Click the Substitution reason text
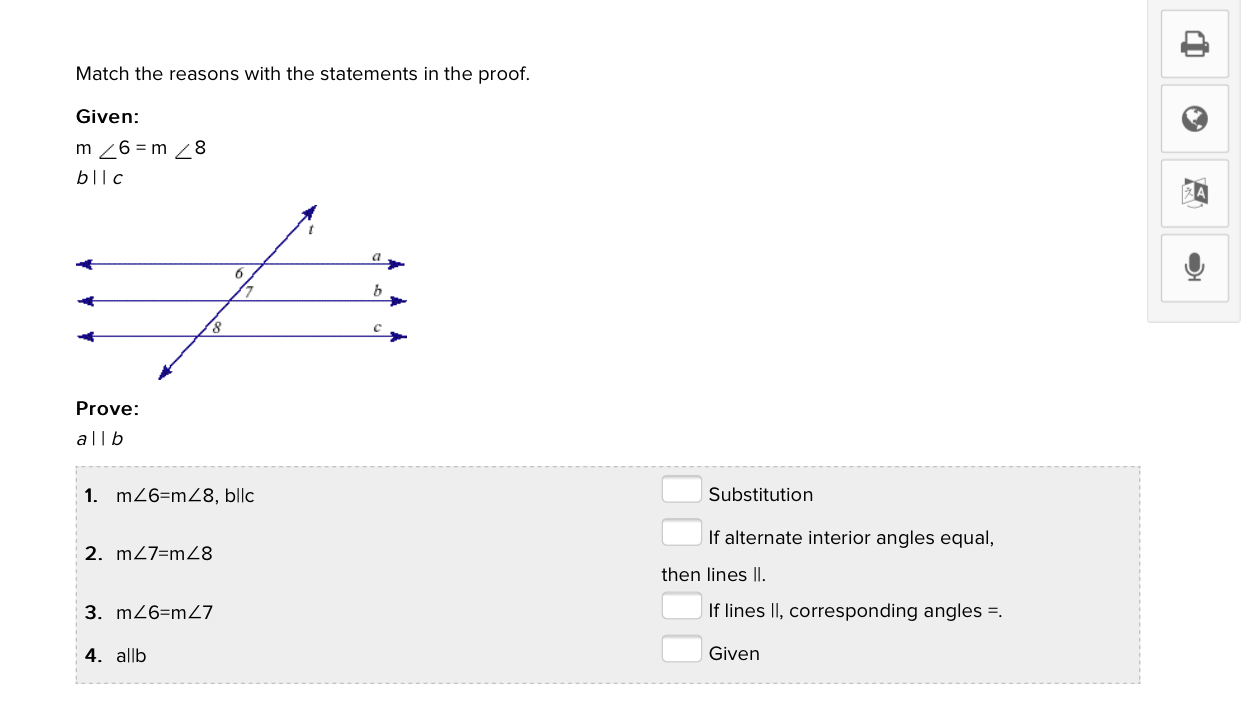The image size is (1242, 727). click(x=761, y=494)
